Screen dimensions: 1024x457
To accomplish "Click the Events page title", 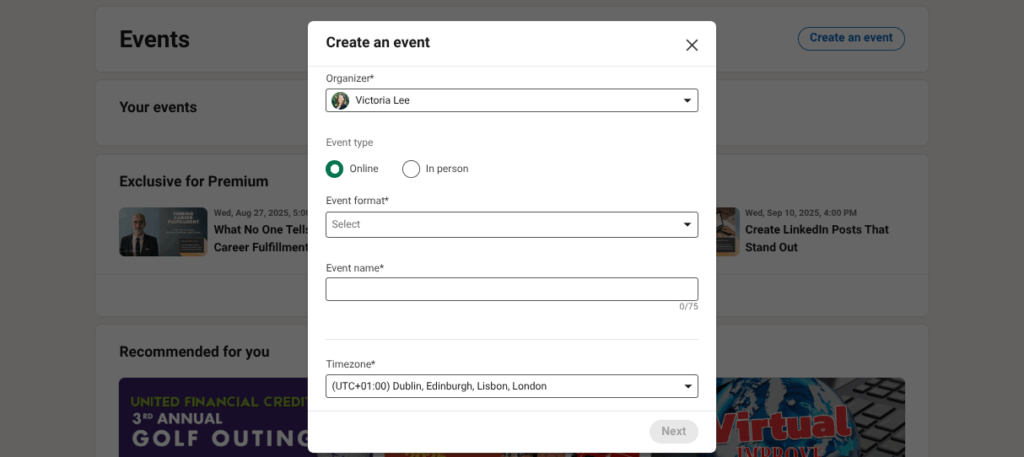I will point(154,39).
